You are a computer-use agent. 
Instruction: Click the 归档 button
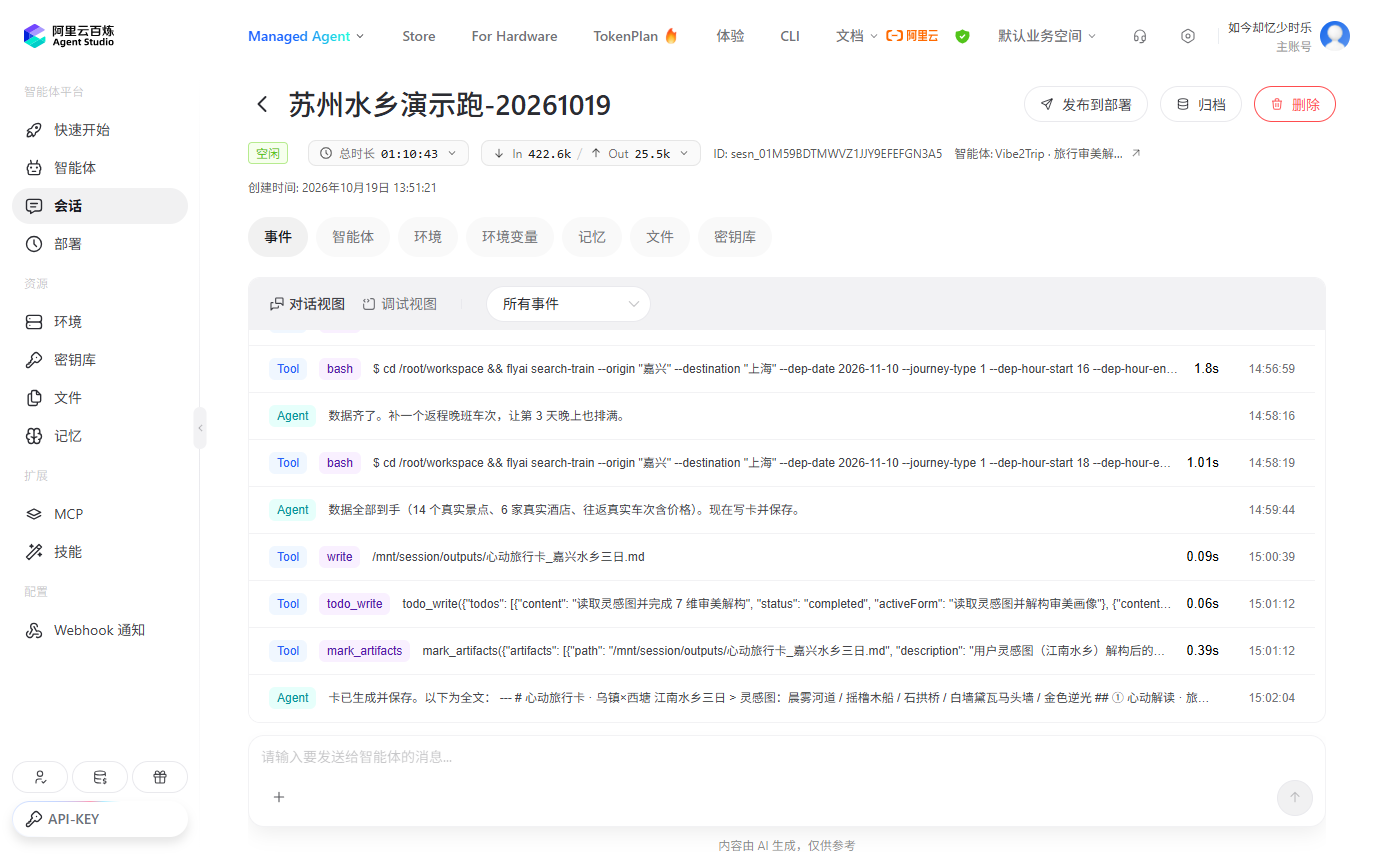pyautogui.click(x=1201, y=104)
